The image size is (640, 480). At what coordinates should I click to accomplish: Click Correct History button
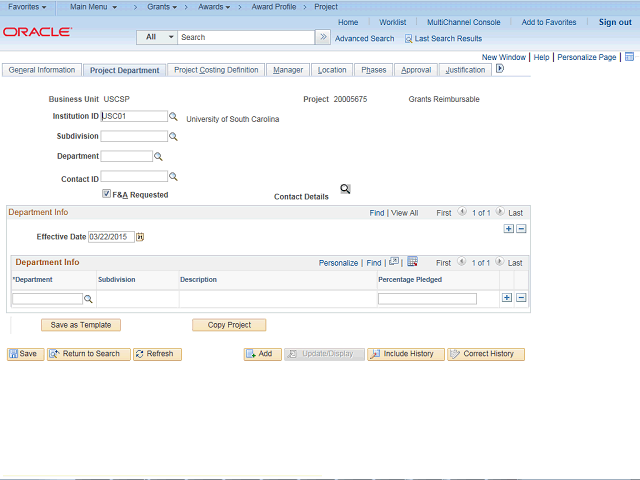tap(486, 354)
